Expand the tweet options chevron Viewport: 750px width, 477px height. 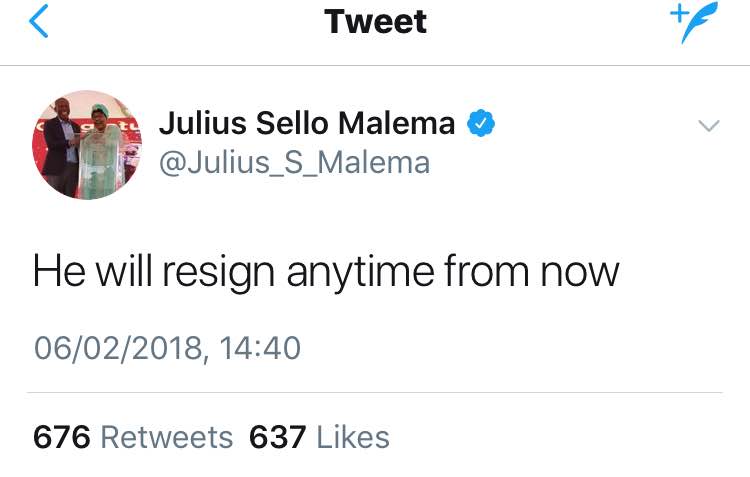coord(708,126)
